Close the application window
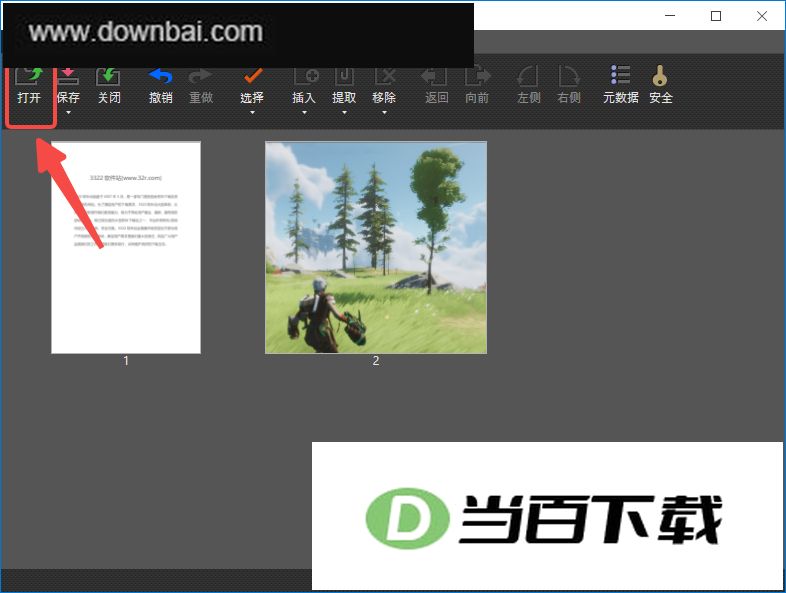The width and height of the screenshot is (786, 593). coord(762,16)
